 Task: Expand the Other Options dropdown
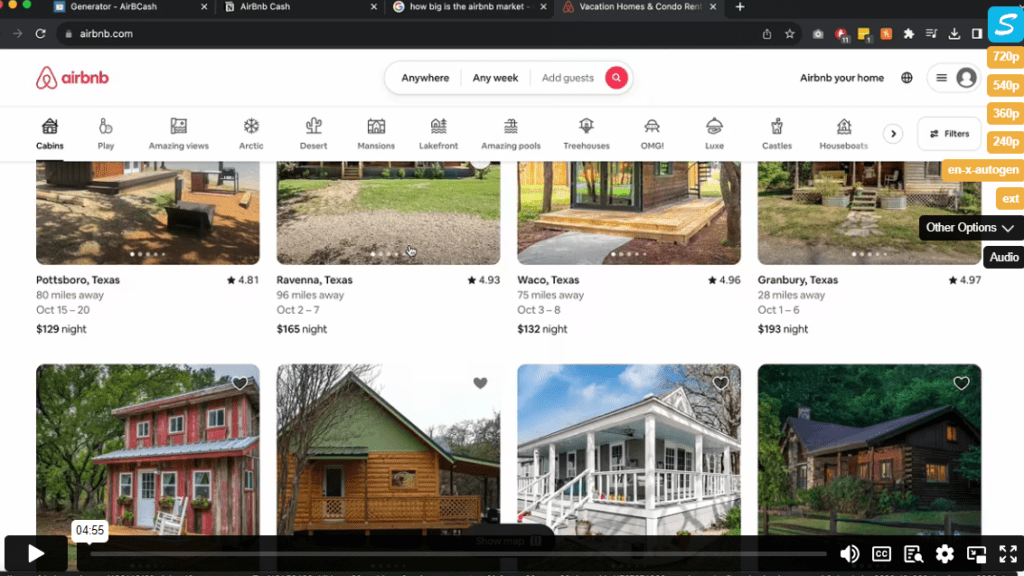971,227
